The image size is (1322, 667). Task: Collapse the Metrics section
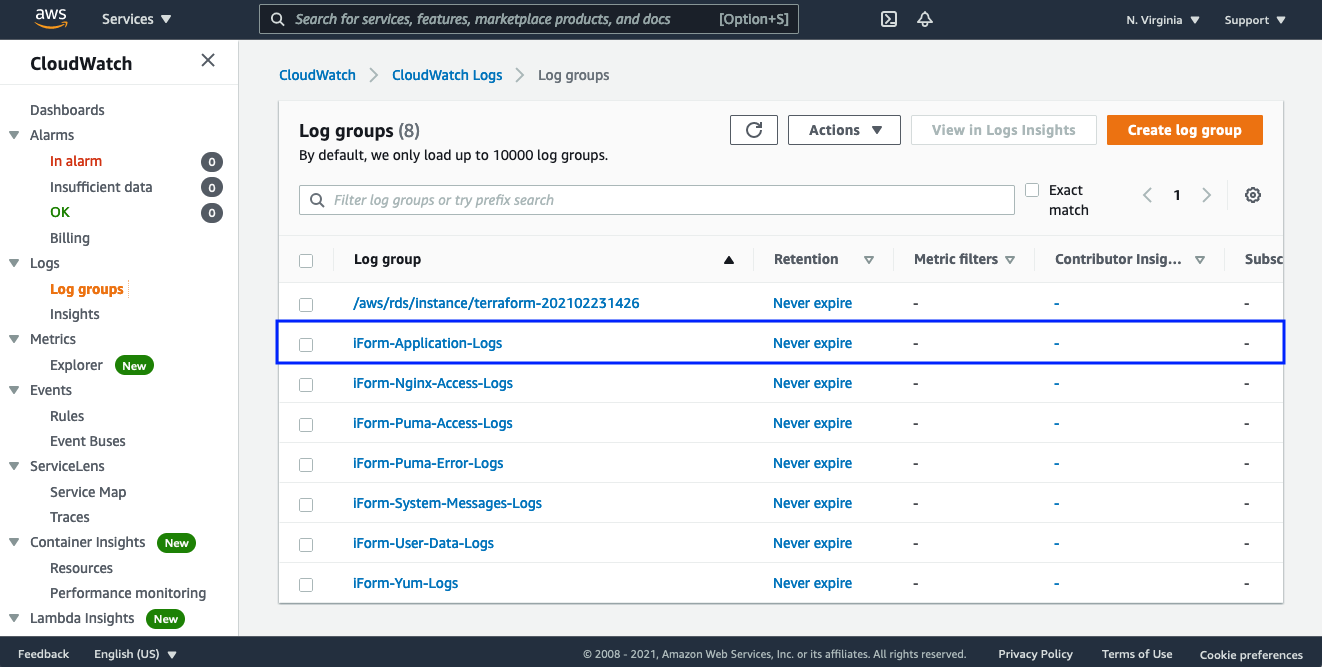click(14, 339)
